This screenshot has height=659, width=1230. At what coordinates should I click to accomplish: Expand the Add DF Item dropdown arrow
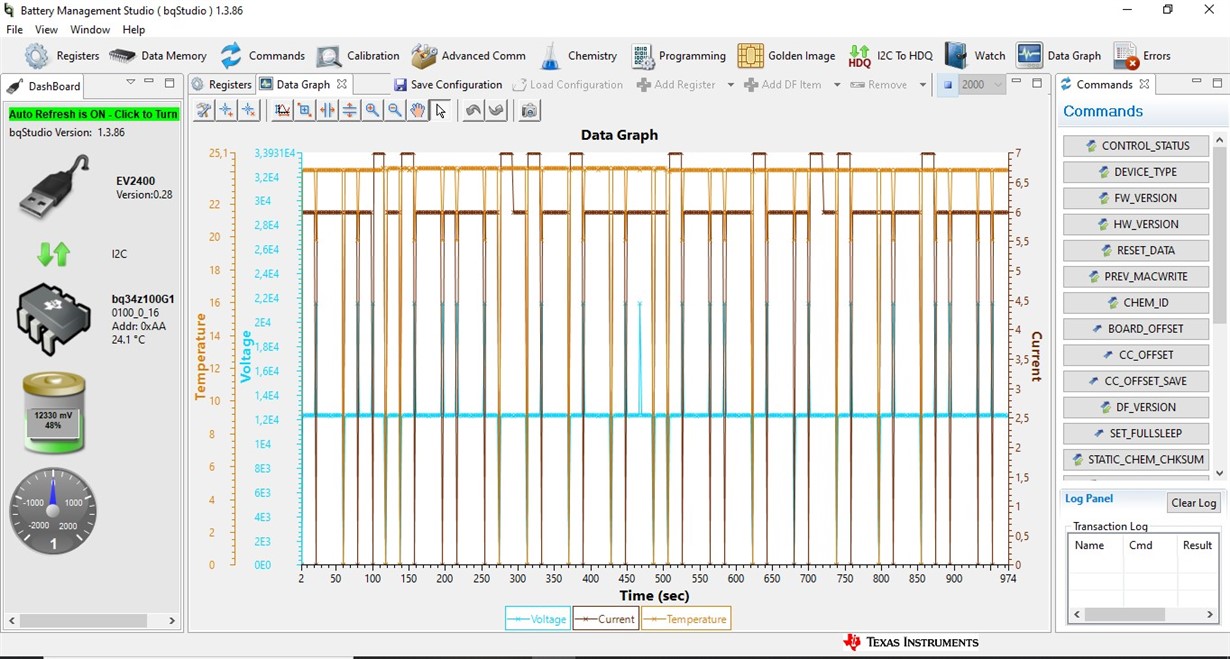[835, 85]
